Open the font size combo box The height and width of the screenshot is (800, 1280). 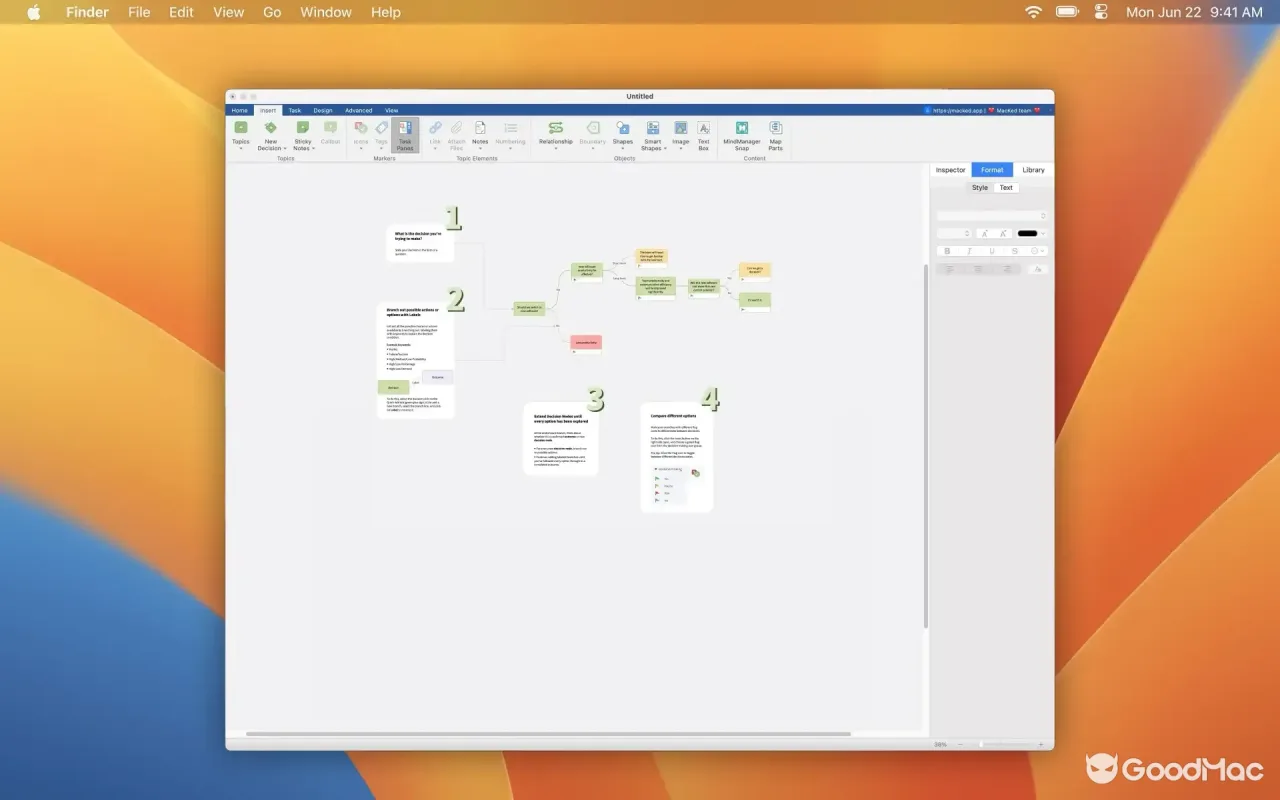pos(954,233)
